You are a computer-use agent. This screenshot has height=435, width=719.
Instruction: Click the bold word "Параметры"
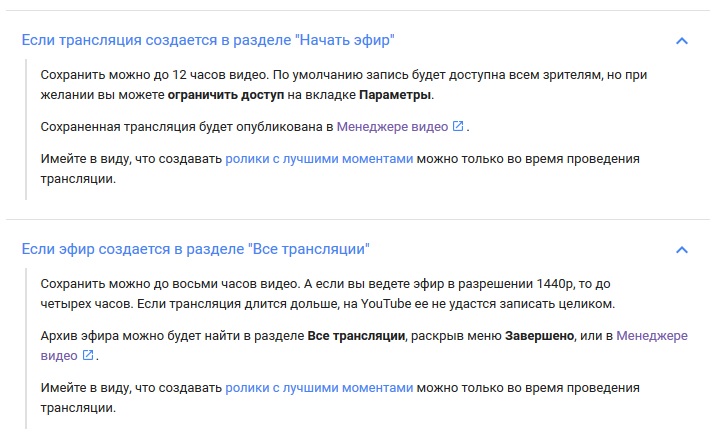[396, 95]
